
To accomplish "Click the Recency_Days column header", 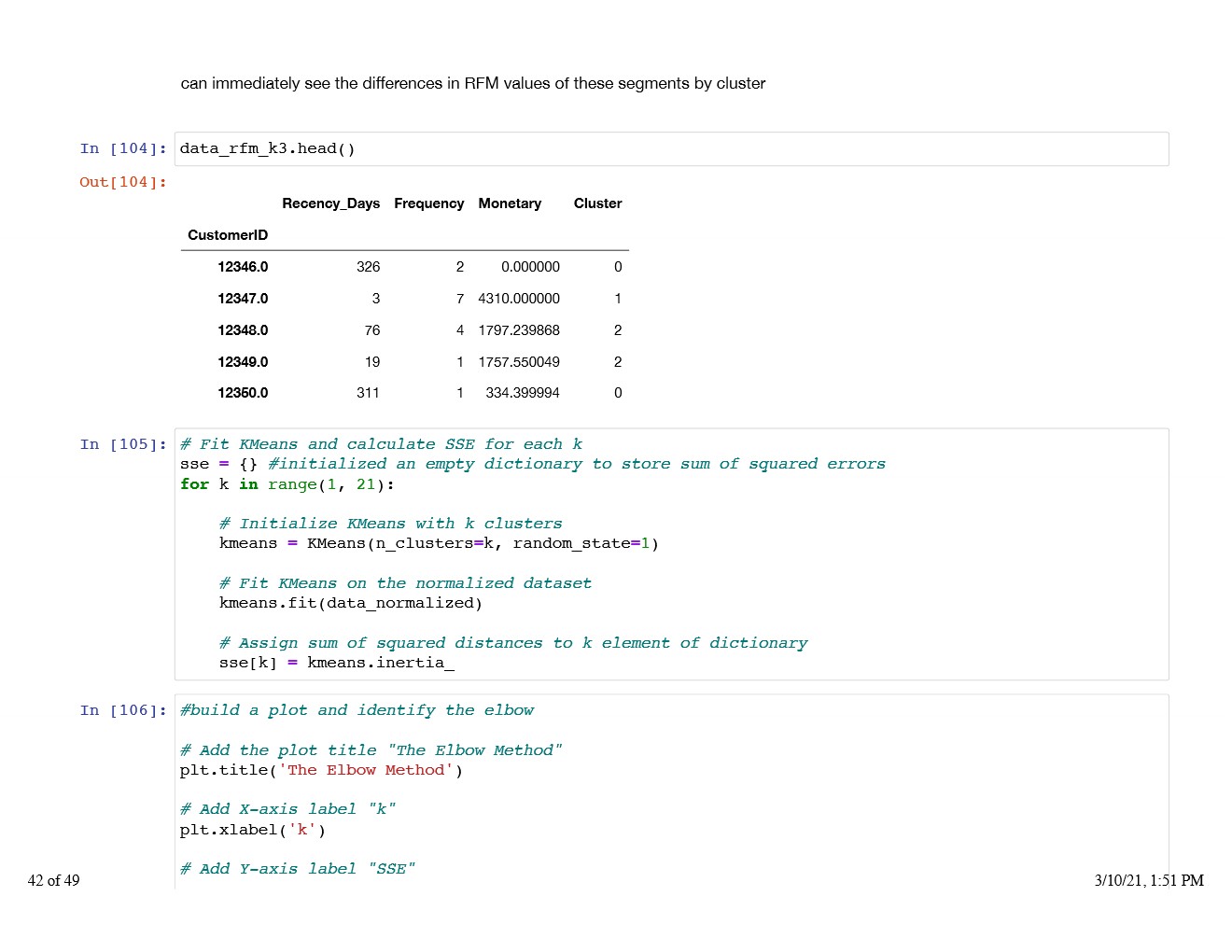I will point(330,203).
